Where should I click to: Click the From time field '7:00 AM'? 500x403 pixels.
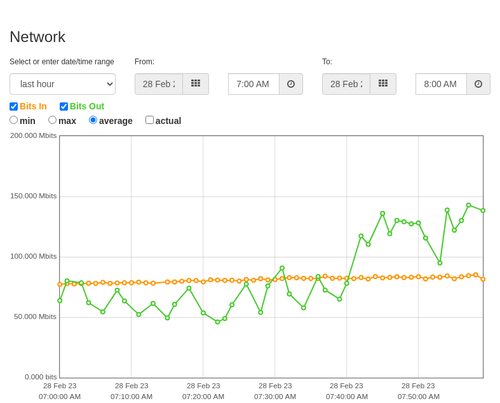(254, 84)
